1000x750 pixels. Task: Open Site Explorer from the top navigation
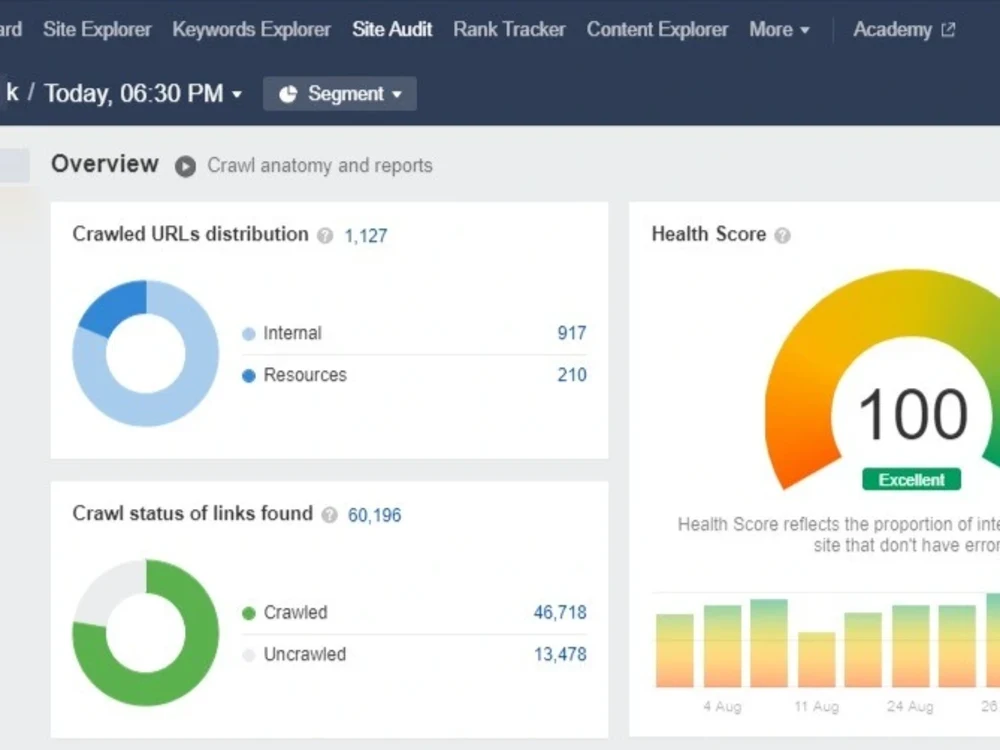(97, 29)
